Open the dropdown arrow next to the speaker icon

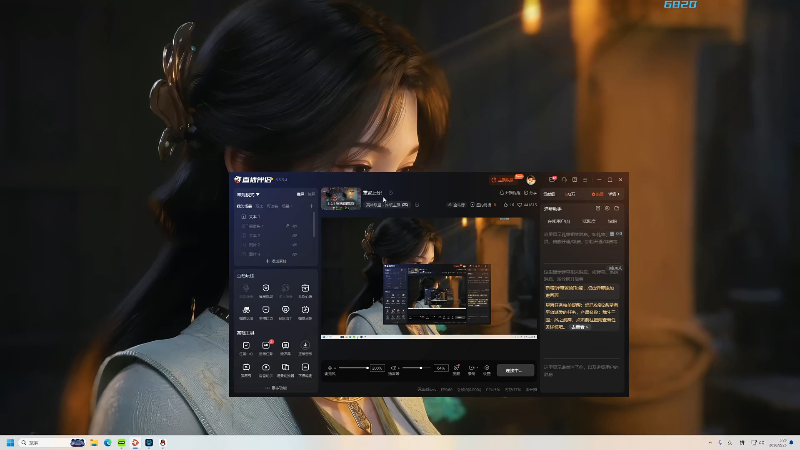coord(399,368)
